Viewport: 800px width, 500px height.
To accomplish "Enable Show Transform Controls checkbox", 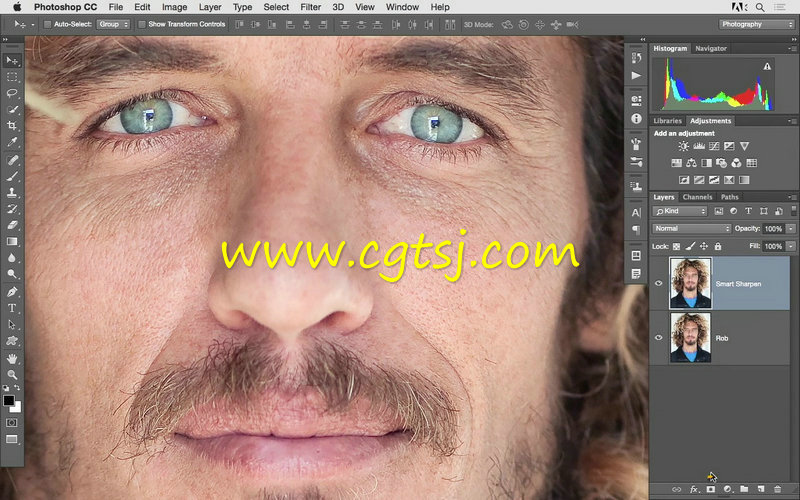I will click(142, 24).
